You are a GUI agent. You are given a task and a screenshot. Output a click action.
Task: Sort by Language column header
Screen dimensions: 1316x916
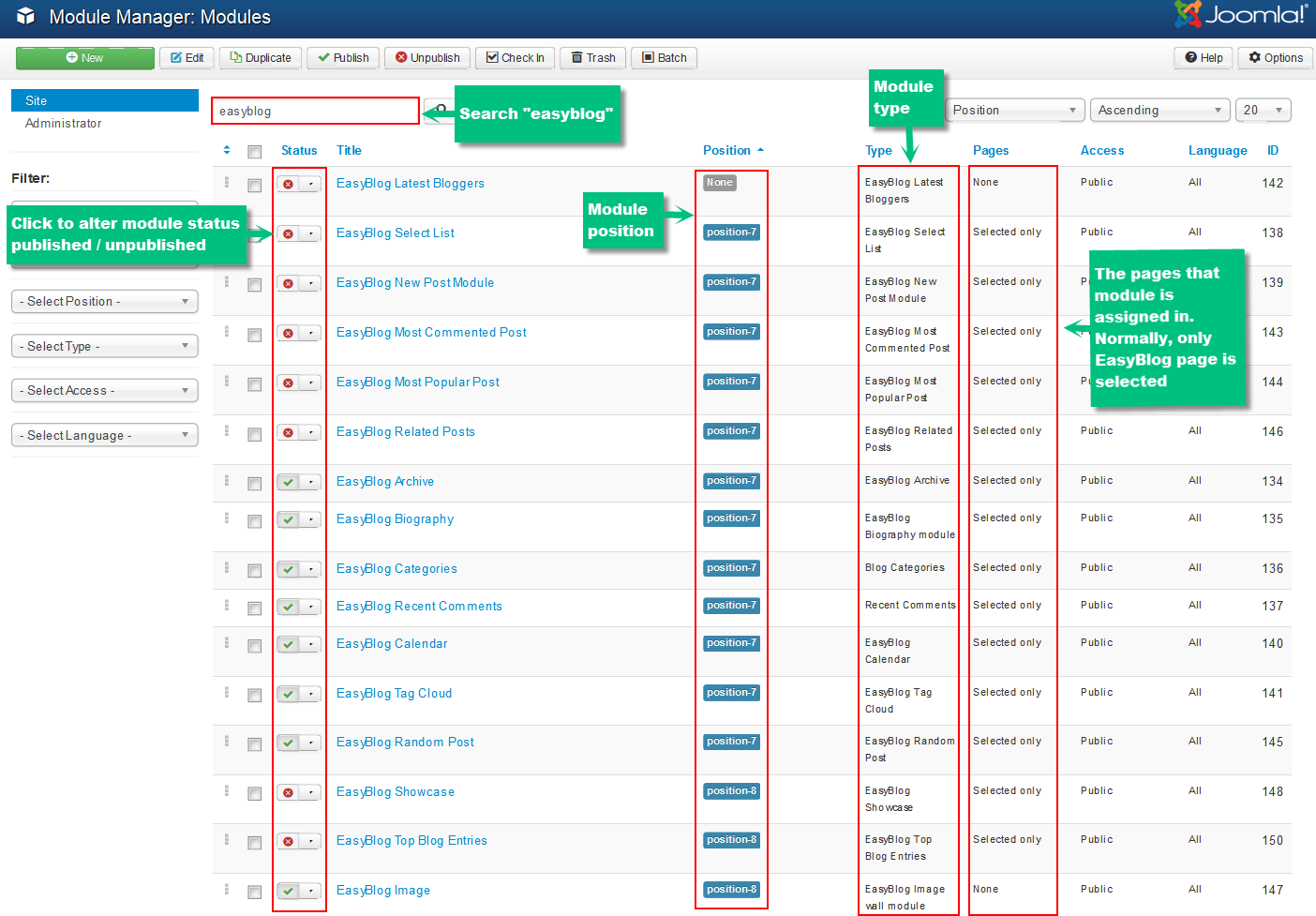click(x=1218, y=150)
